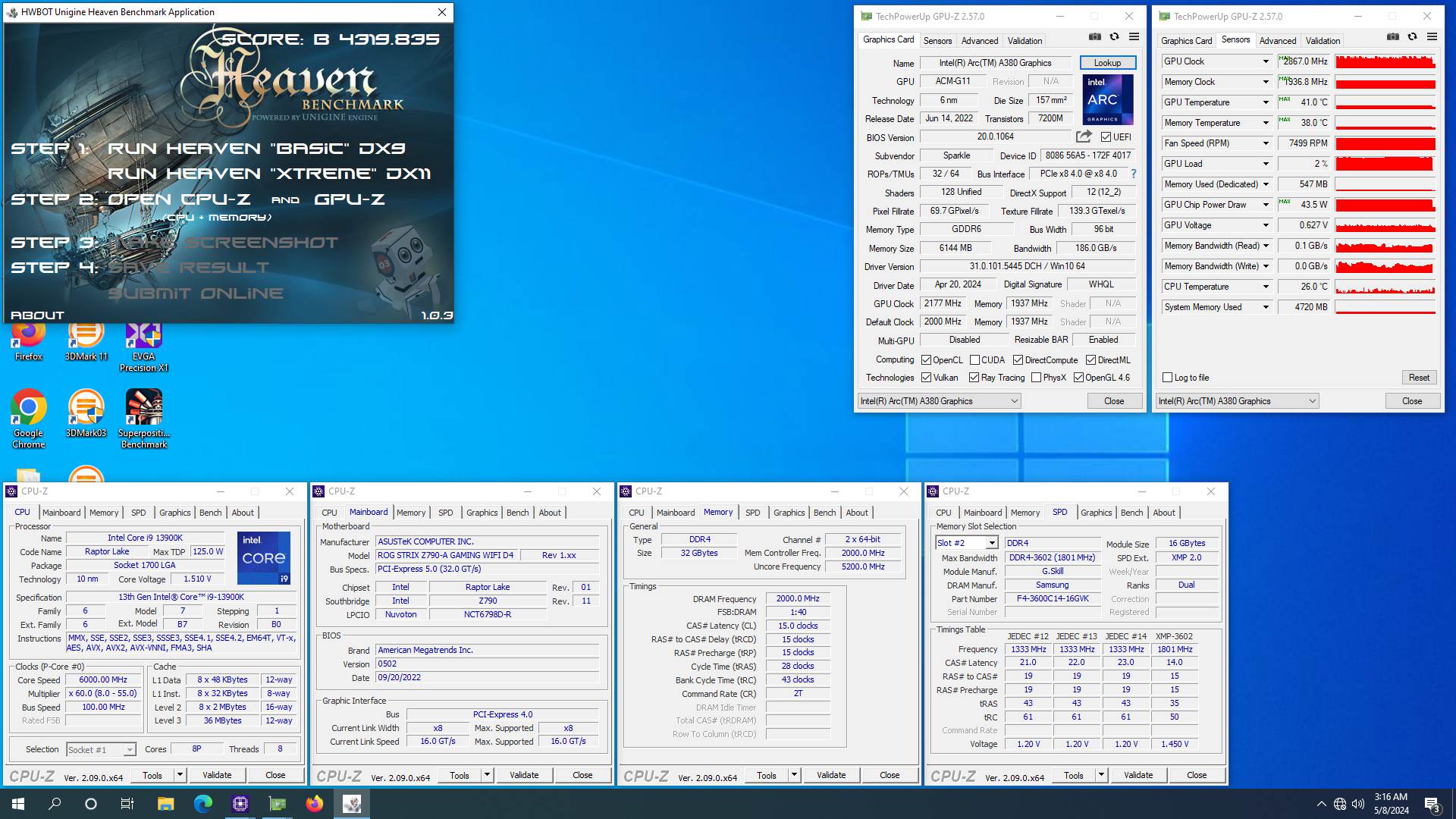This screenshot has height=819, width=1456.
Task: Click the CPU Temperature sensor graph
Action: (x=1385, y=287)
